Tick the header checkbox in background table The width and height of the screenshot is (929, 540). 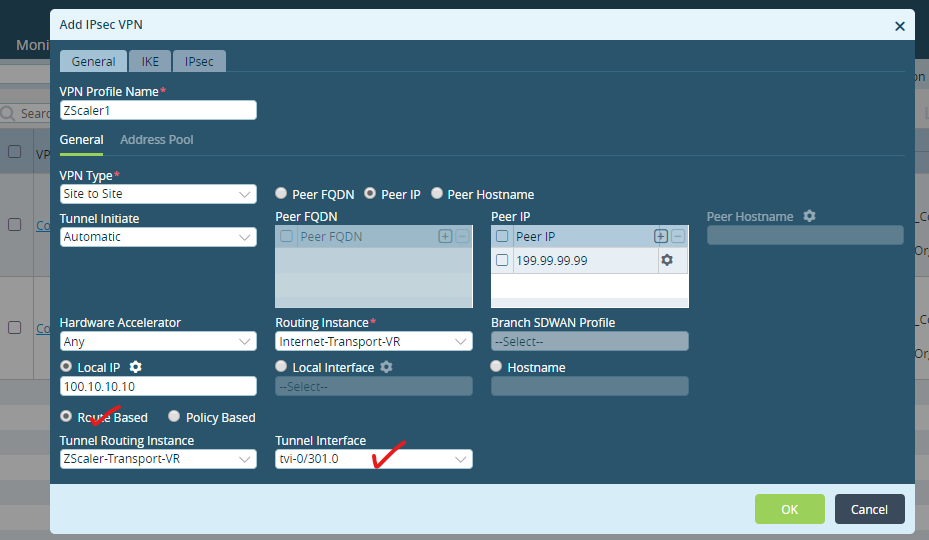pyautogui.click(x=15, y=152)
